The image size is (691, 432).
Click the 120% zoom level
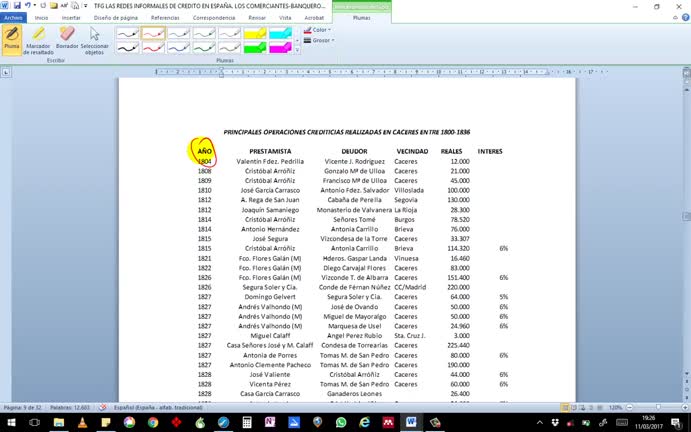615,408
